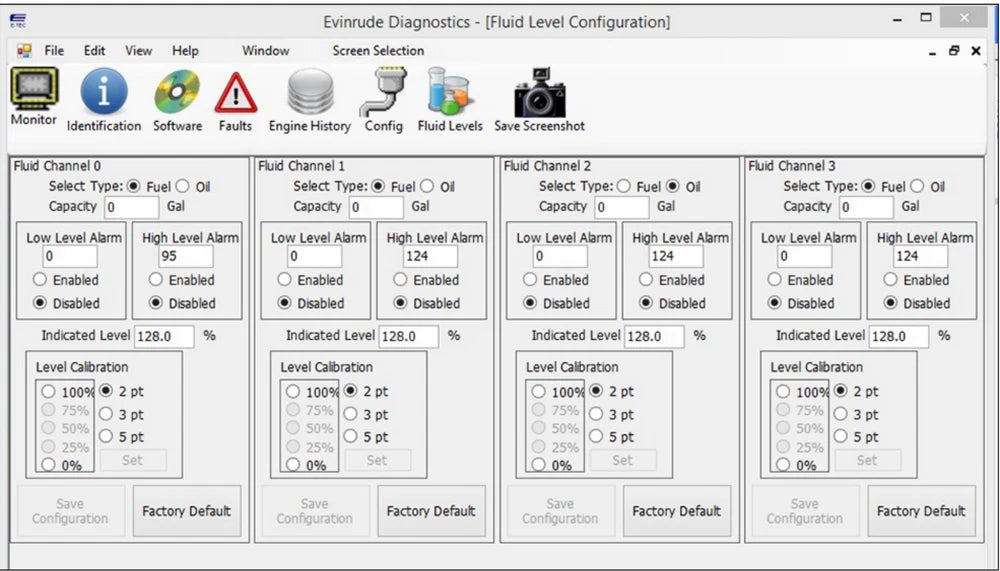This screenshot has height=571, width=1000.
Task: Enable Low Level Alarm on Channel 0
Action: point(40,279)
